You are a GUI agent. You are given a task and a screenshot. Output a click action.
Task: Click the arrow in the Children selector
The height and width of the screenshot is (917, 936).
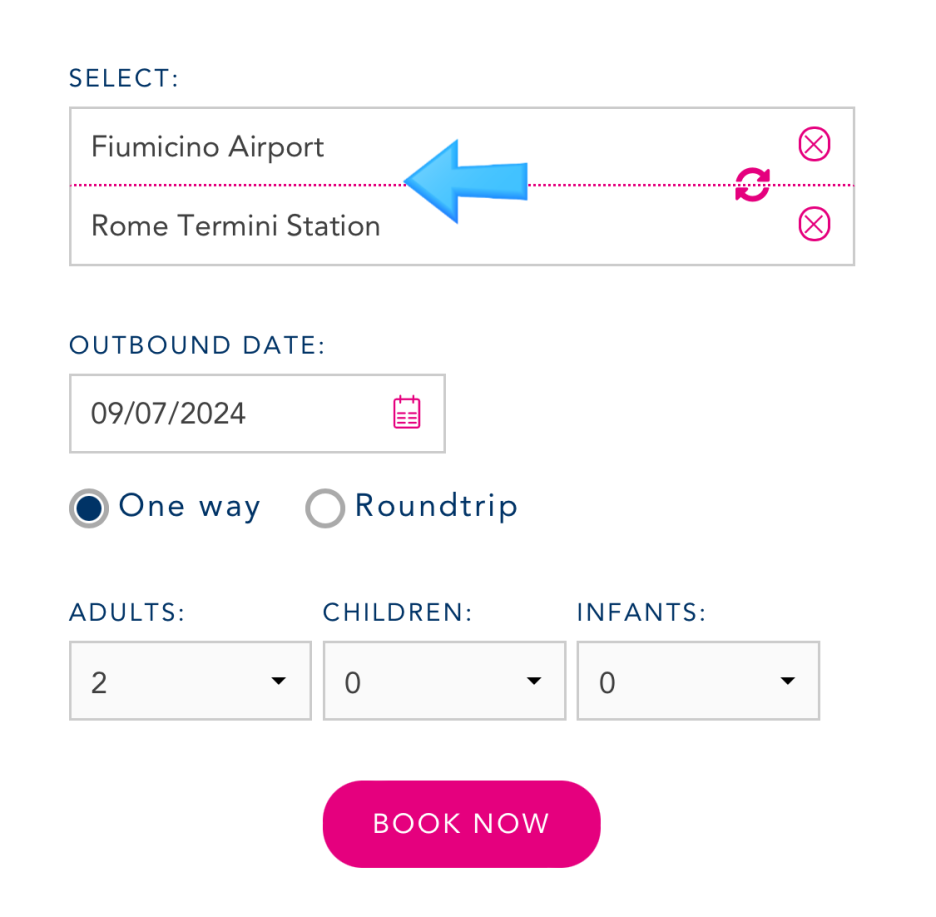click(534, 681)
